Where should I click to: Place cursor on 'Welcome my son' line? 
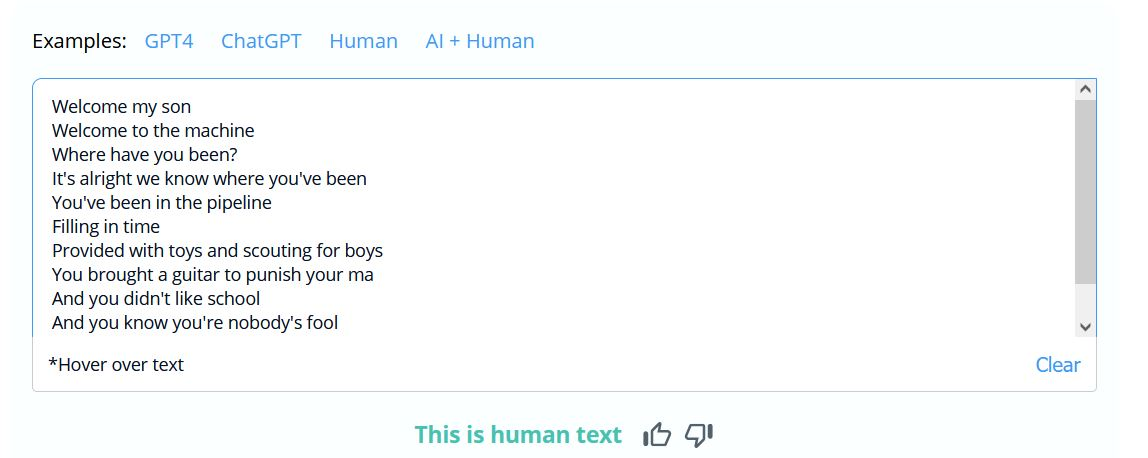(122, 107)
